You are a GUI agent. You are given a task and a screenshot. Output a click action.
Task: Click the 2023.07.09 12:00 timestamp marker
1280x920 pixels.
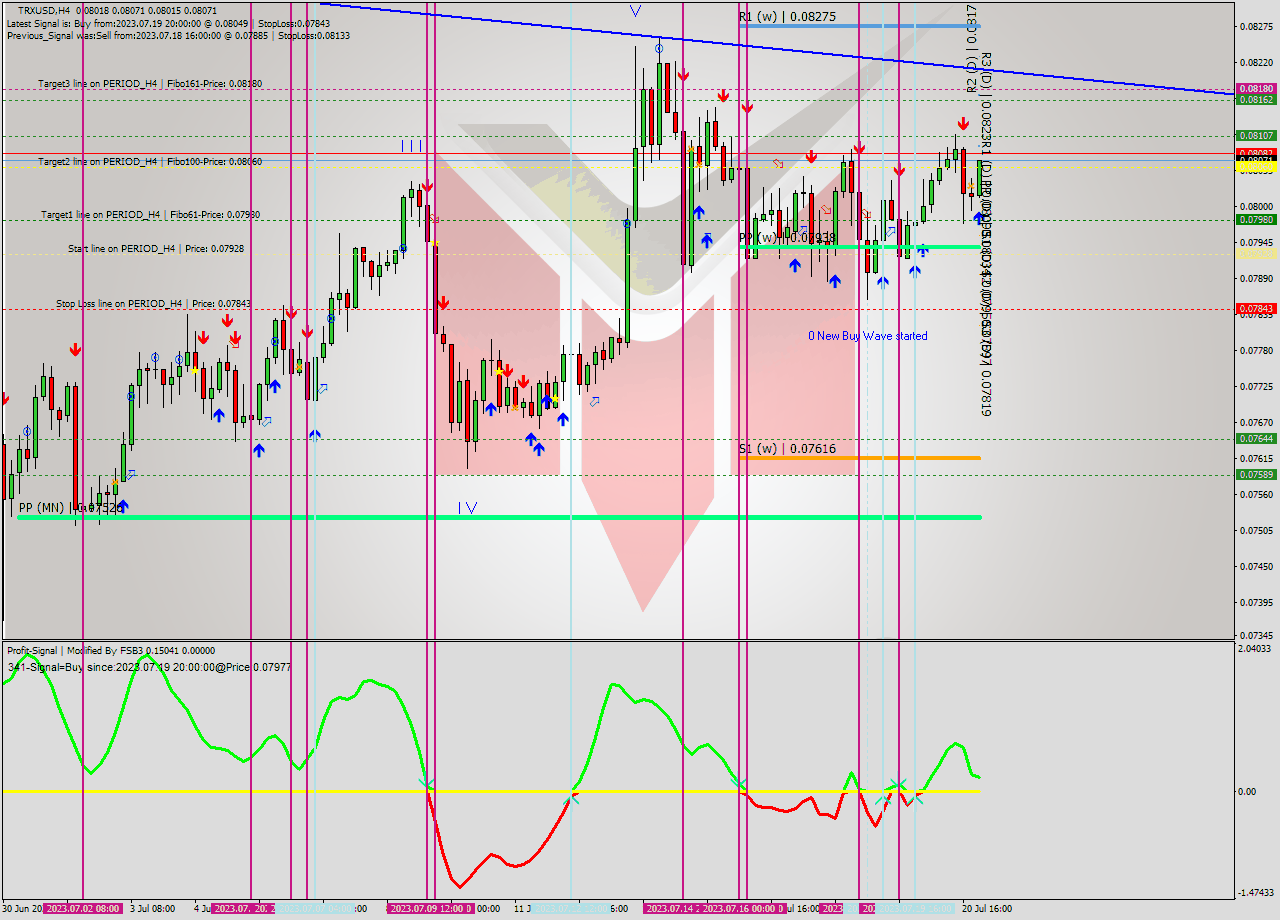tap(430, 907)
